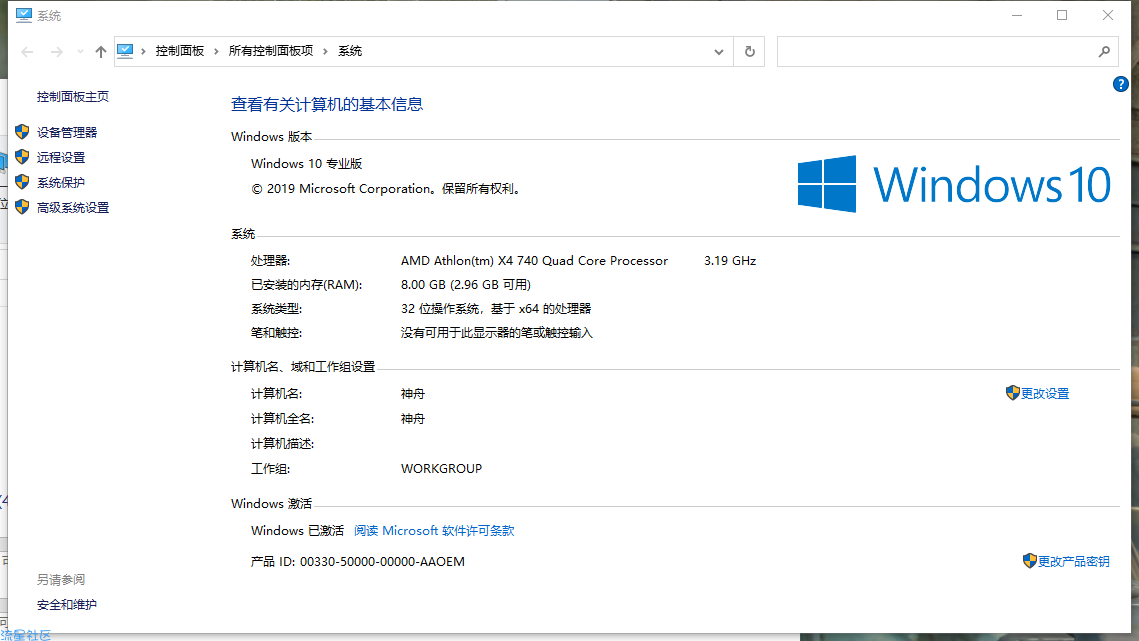Click the search magnifier icon

click(1104, 52)
